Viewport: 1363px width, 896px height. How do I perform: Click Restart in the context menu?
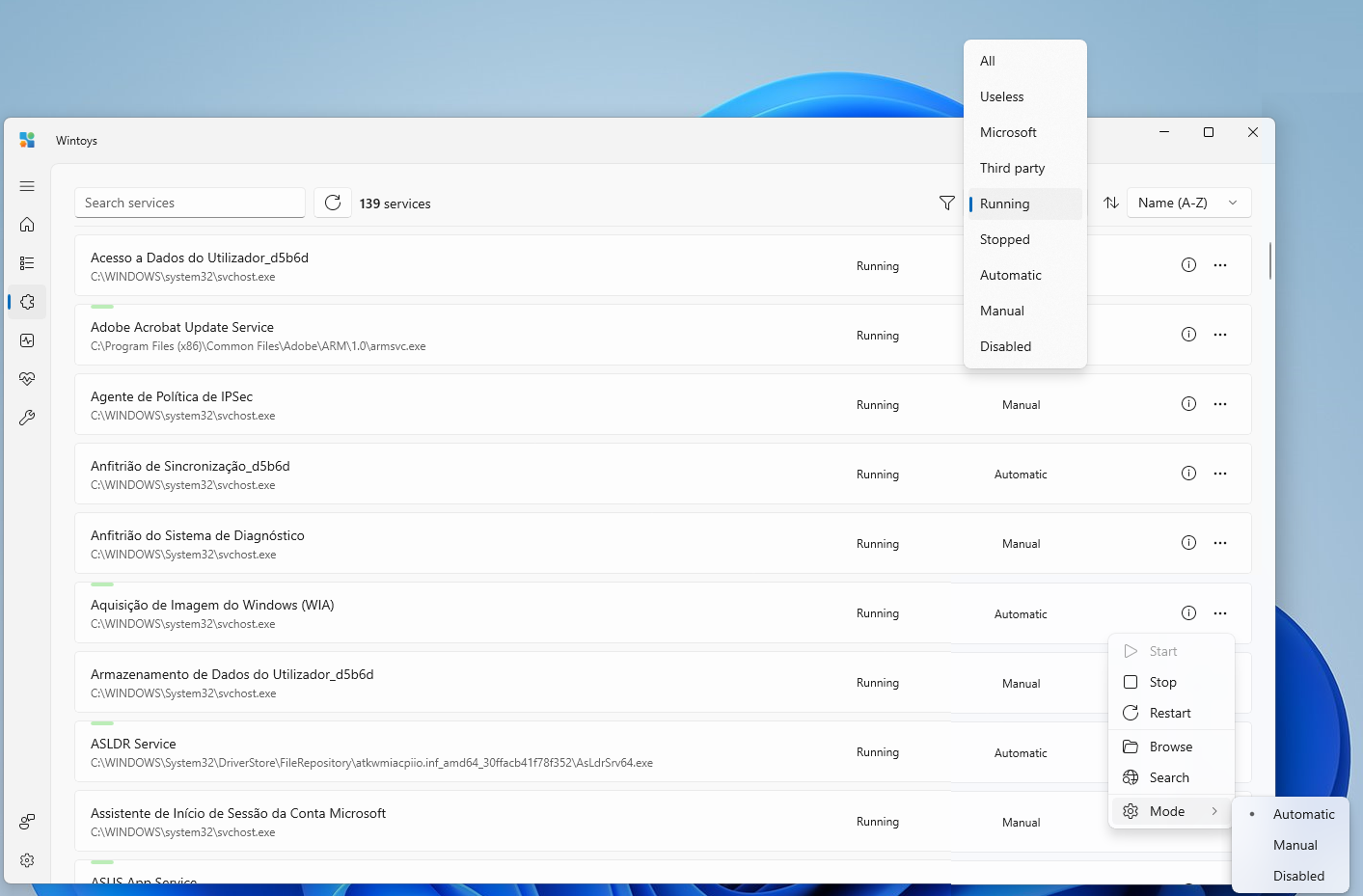point(1171,713)
